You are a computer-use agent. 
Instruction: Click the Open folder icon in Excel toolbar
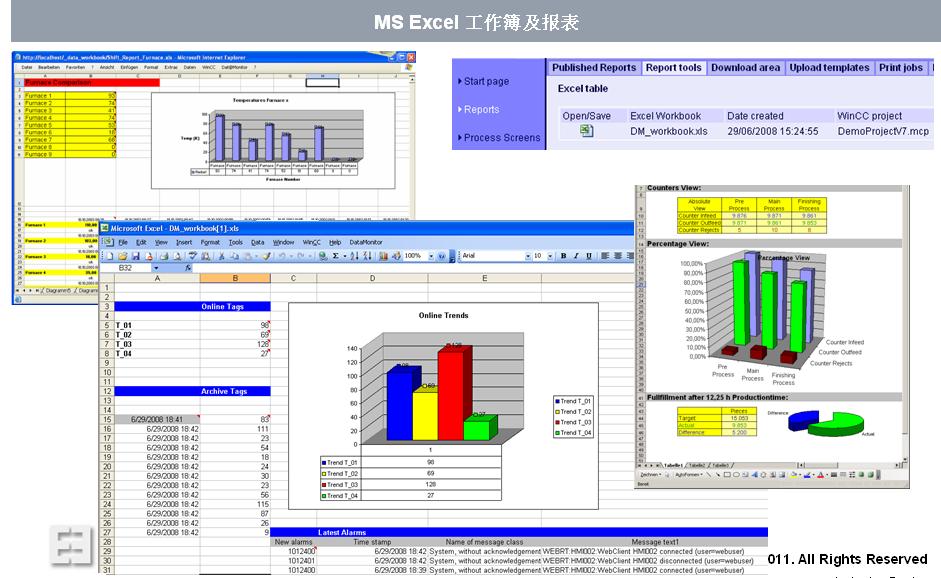122,256
